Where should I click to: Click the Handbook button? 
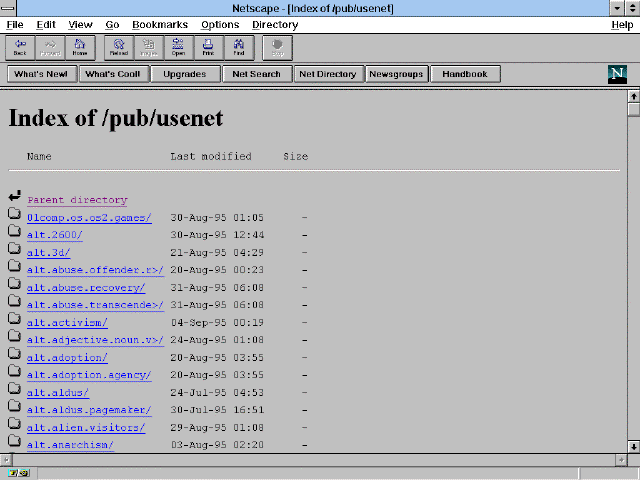tap(465, 74)
